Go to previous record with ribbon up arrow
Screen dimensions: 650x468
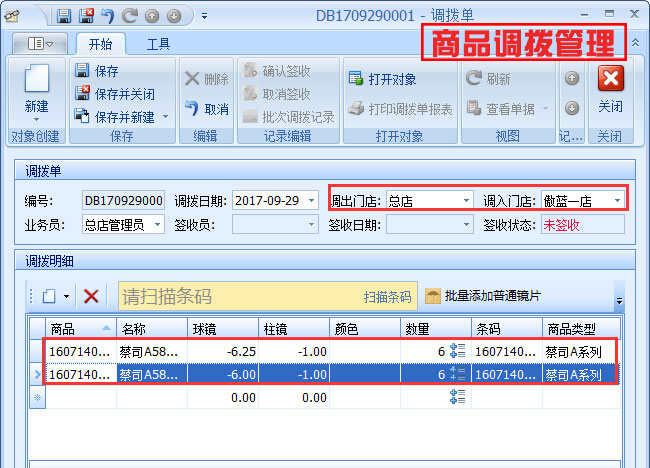coord(571,78)
